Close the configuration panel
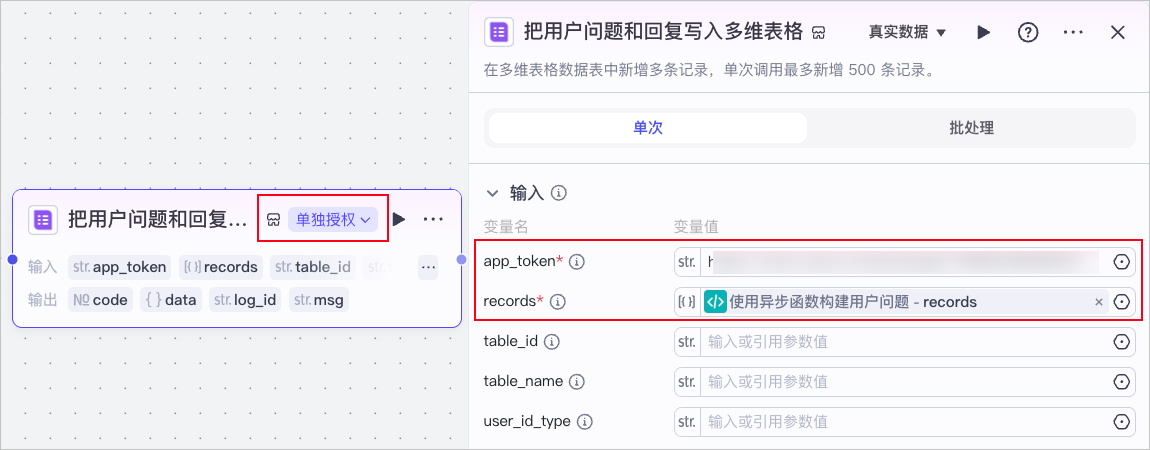This screenshot has height=450, width=1150. click(x=1118, y=32)
